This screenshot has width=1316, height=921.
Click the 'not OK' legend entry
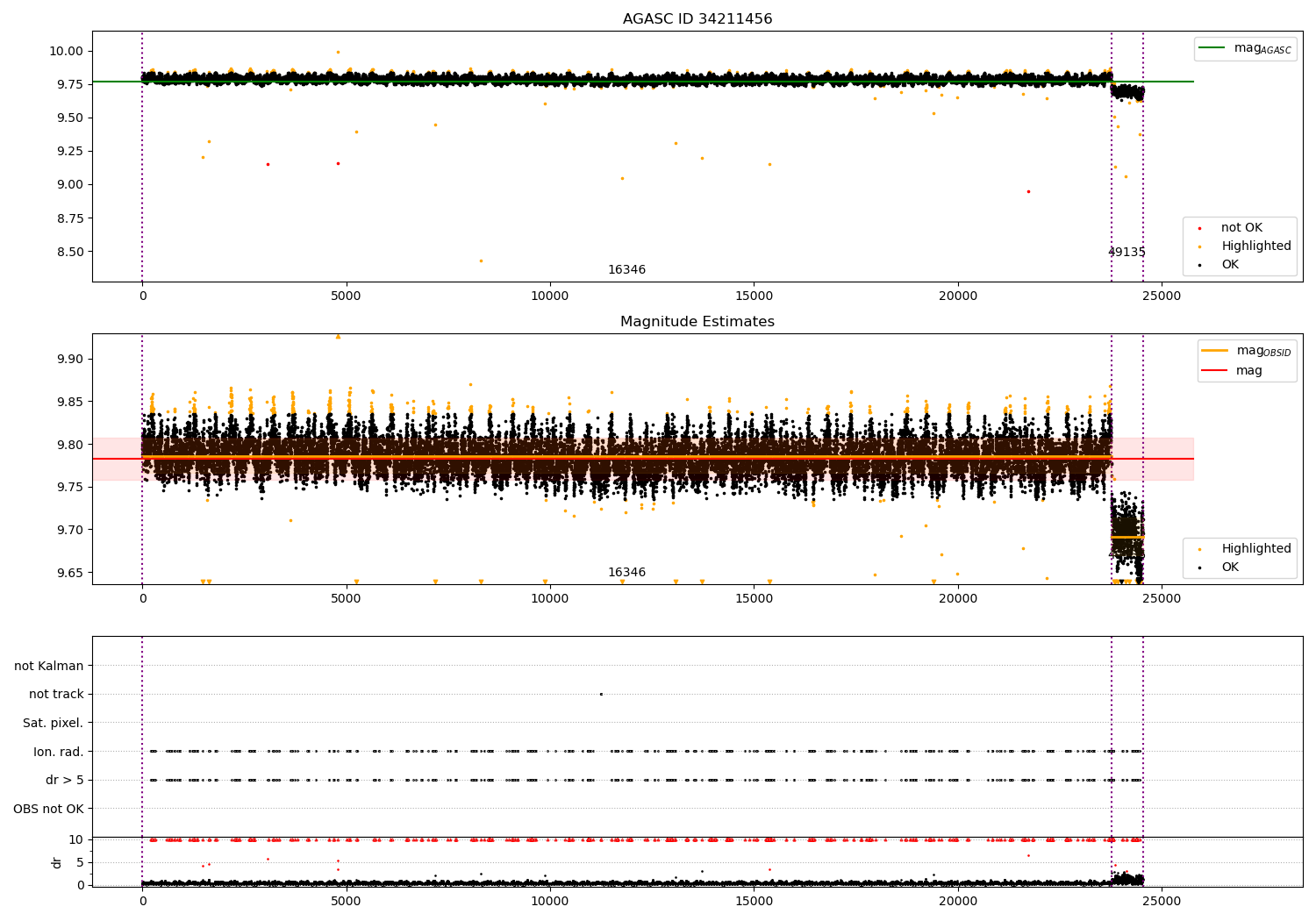1241,228
